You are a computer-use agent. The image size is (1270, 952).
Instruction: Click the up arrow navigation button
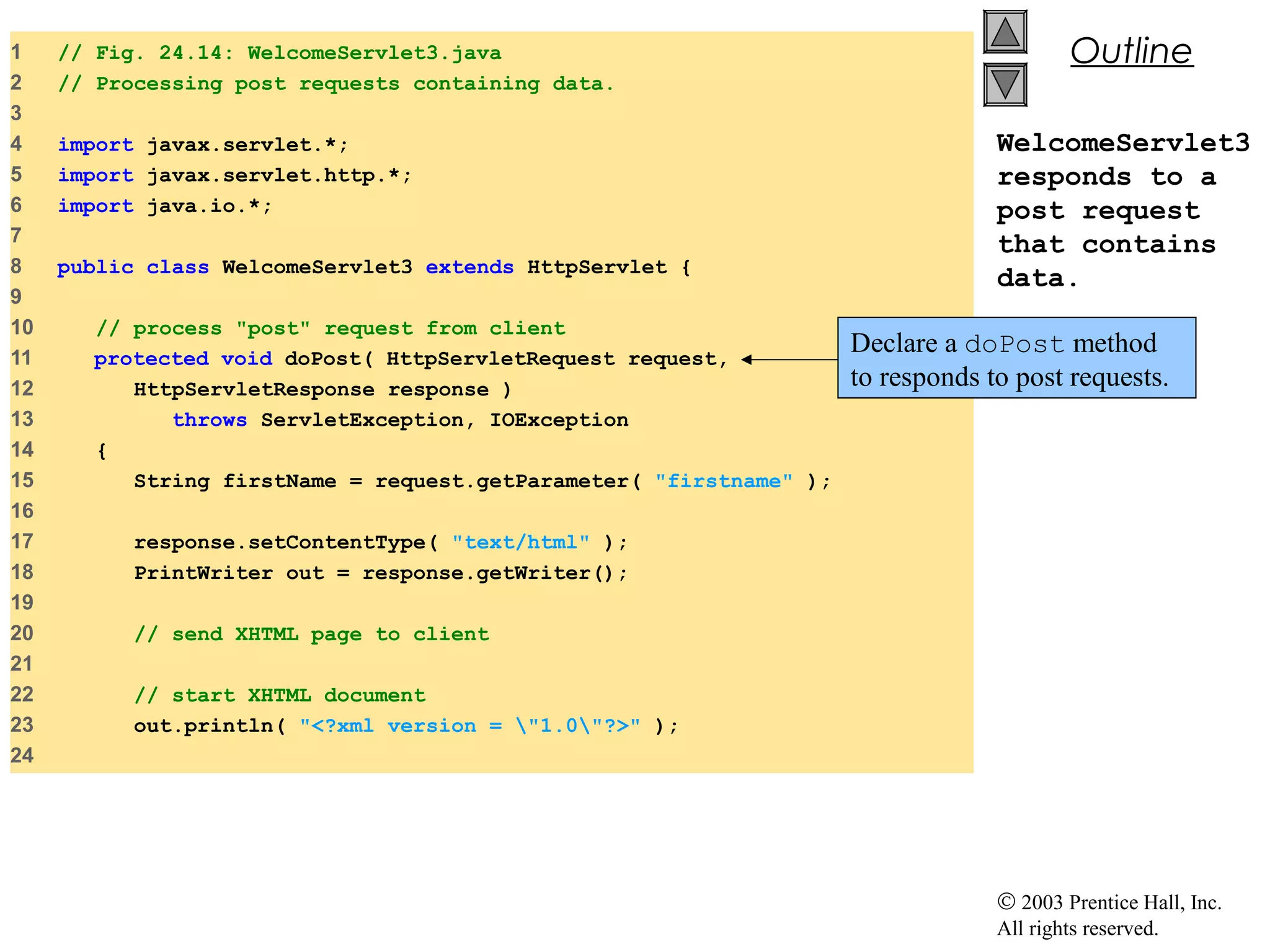click(x=1005, y=32)
